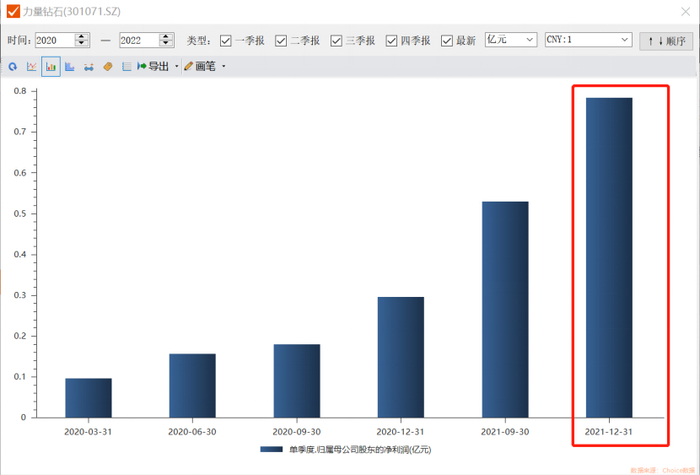Choose the area chart icon
Screen dimensions: 700x475
point(70,67)
